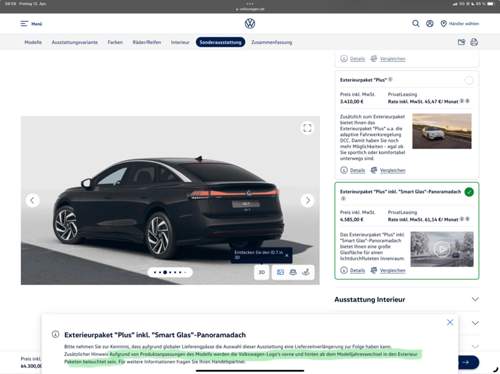
Task: Switch to the 3D view button
Action: pyautogui.click(x=262, y=272)
